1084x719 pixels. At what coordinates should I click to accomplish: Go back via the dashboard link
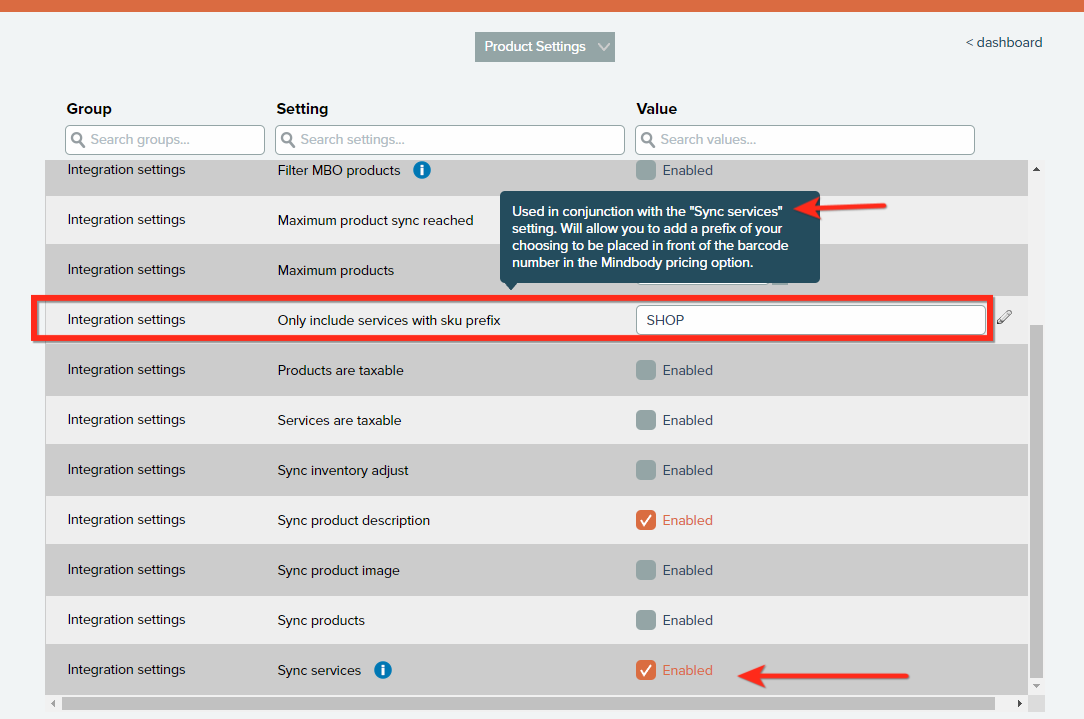pos(1004,43)
